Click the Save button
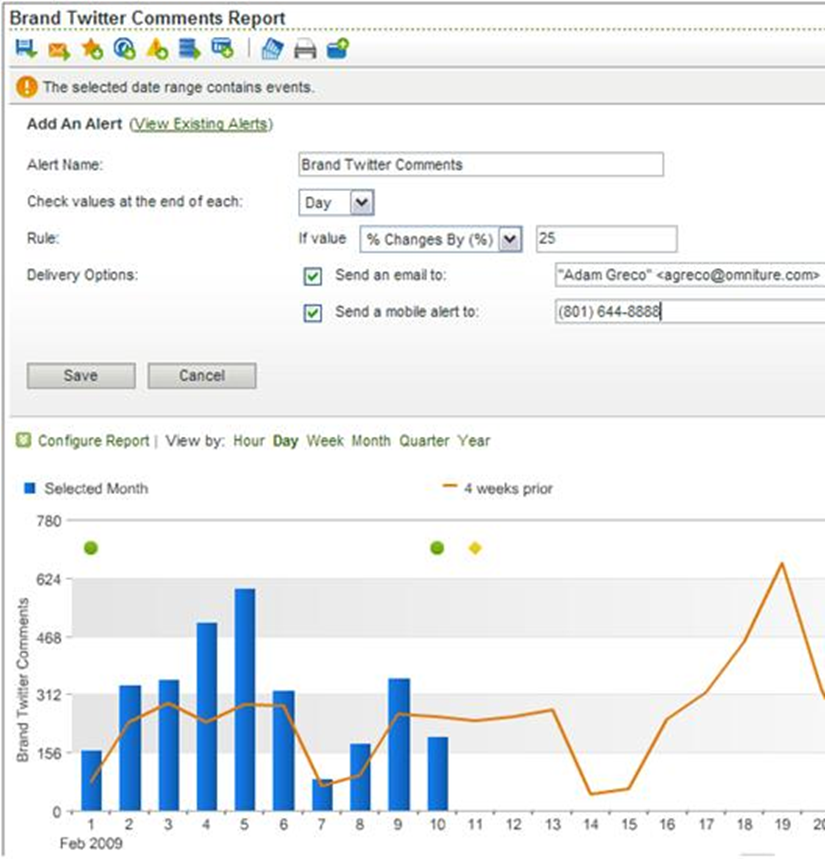This screenshot has height=859, width=825. 81,376
